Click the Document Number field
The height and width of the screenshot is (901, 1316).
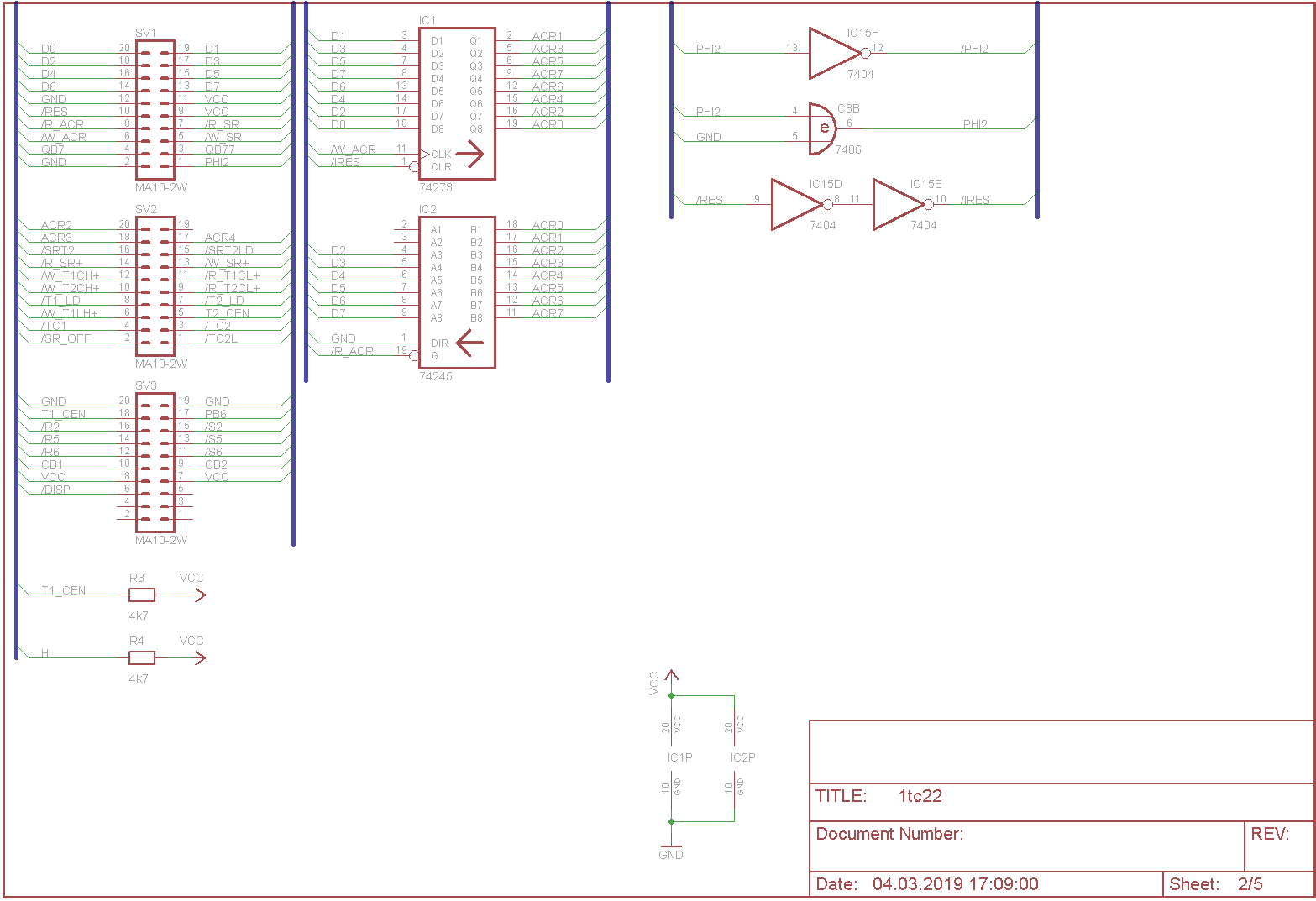pos(889,834)
